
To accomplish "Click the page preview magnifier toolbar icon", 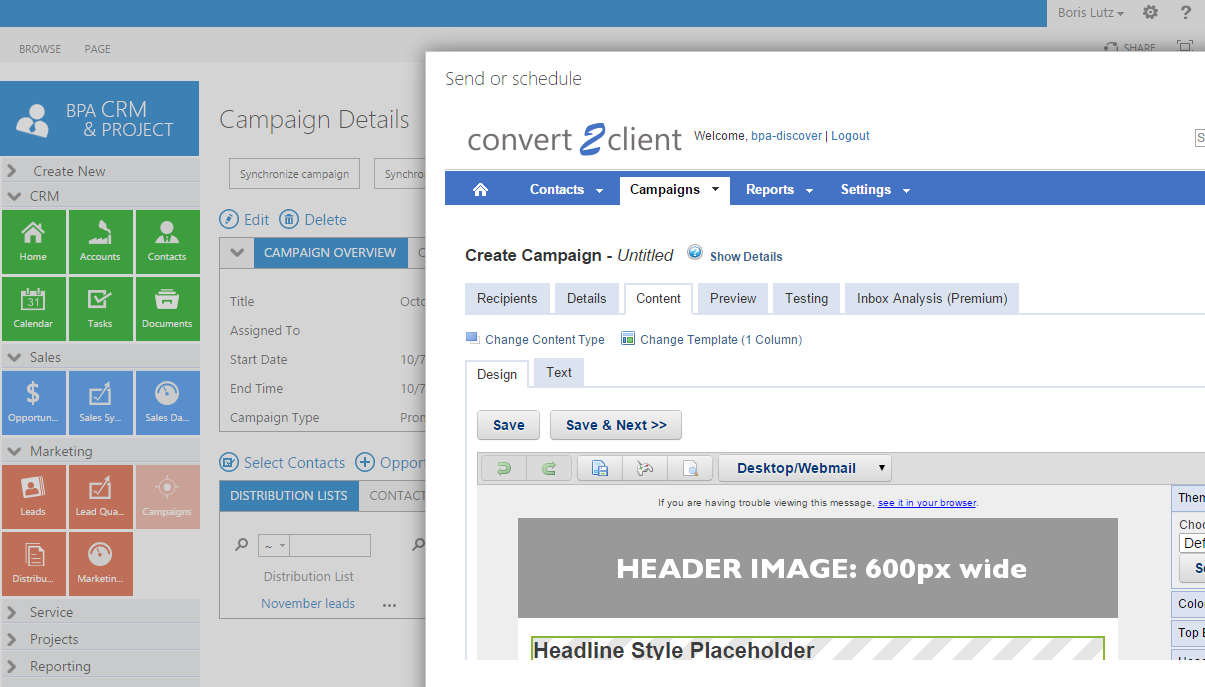I will click(690, 468).
